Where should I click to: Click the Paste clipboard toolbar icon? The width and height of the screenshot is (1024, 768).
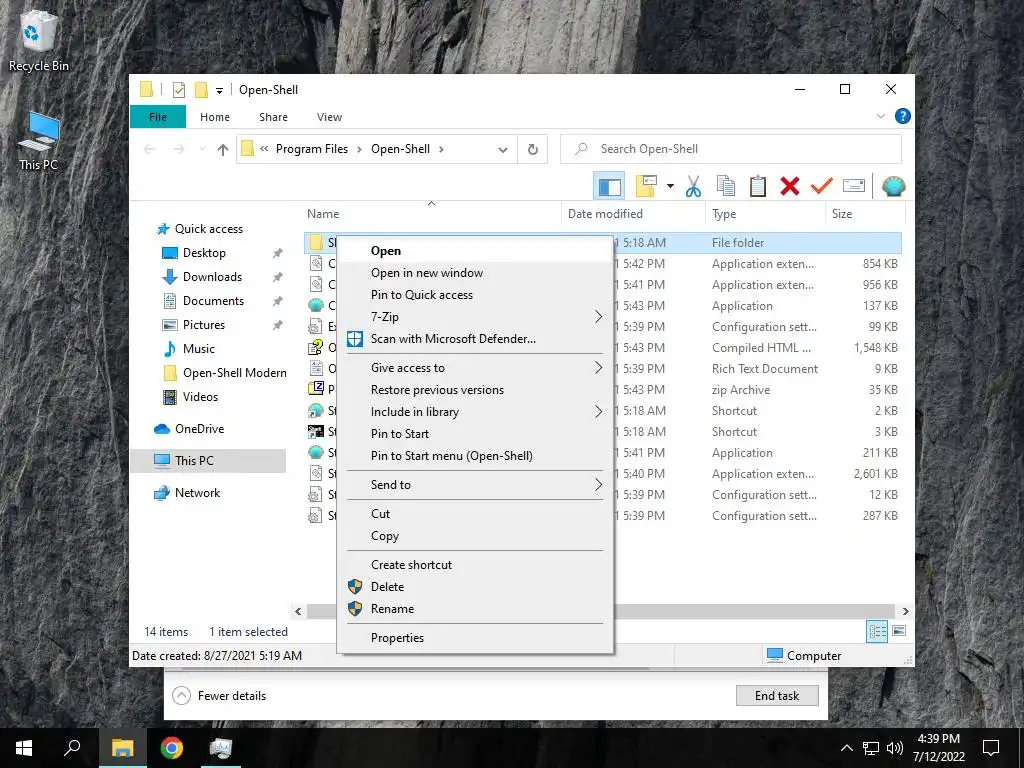click(x=758, y=186)
